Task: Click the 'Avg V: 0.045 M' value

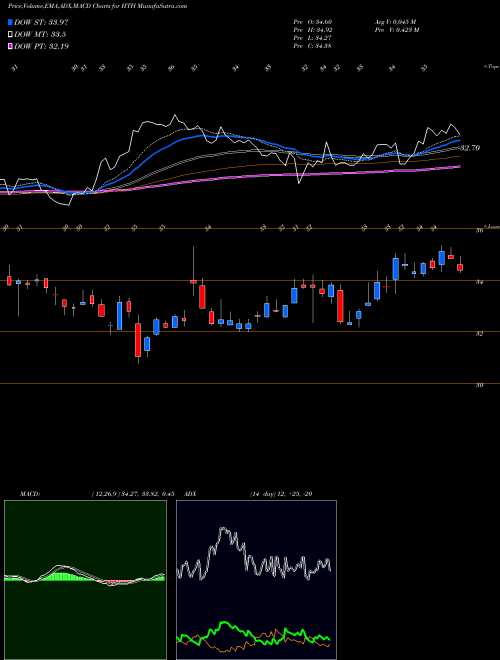Action: pyautogui.click(x=394, y=22)
